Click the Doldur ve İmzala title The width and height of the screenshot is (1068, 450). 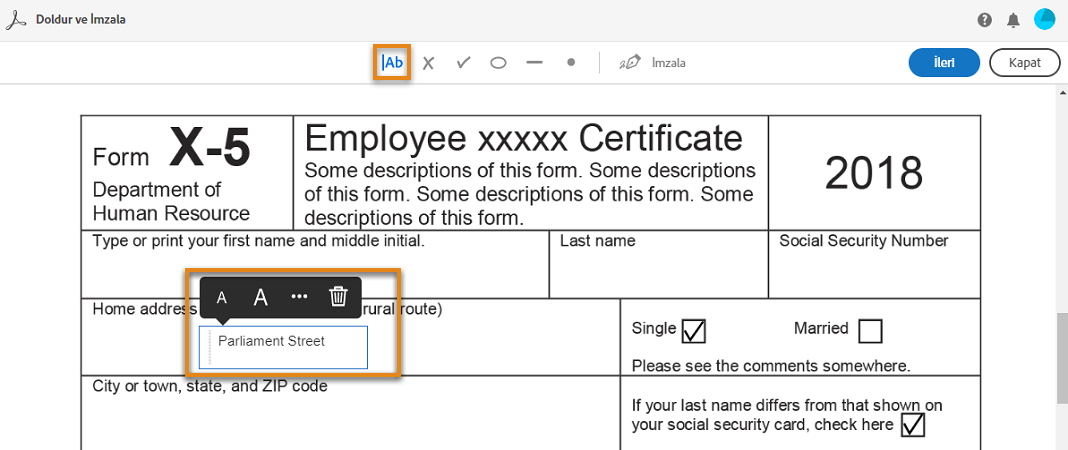(80, 20)
